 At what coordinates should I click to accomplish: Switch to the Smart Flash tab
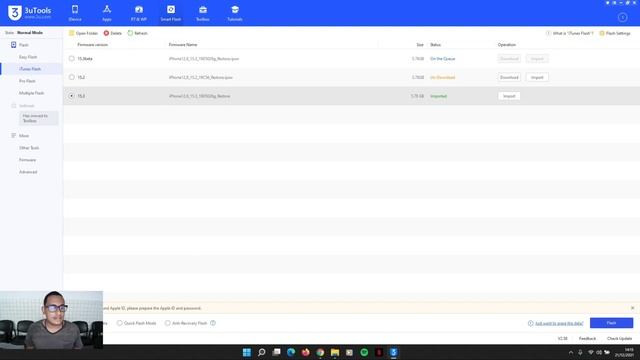(x=171, y=13)
